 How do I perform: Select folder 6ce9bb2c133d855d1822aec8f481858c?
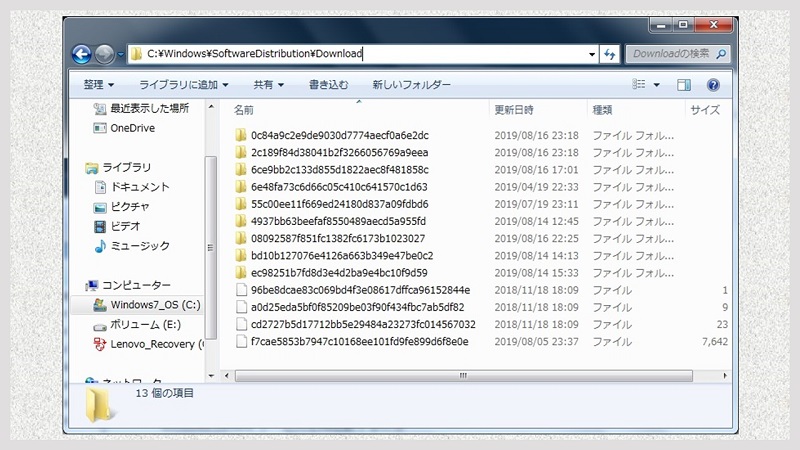point(339,170)
